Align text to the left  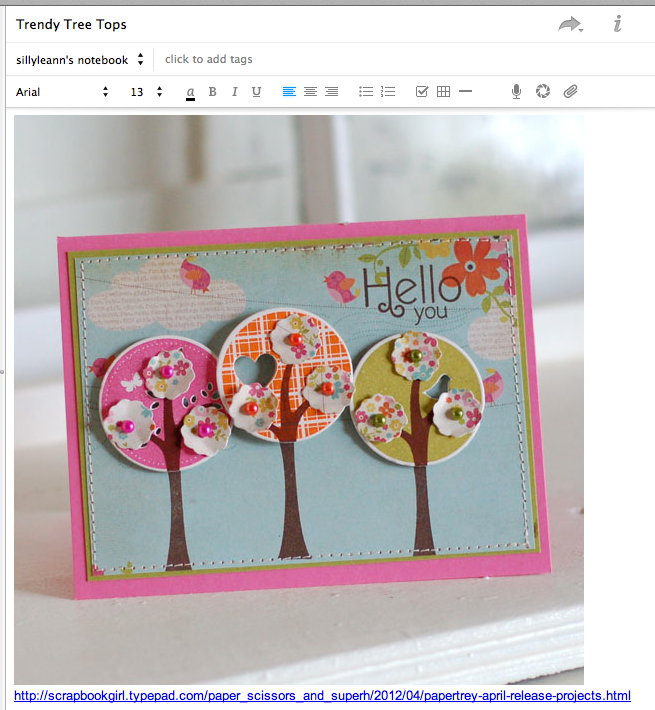tap(289, 92)
